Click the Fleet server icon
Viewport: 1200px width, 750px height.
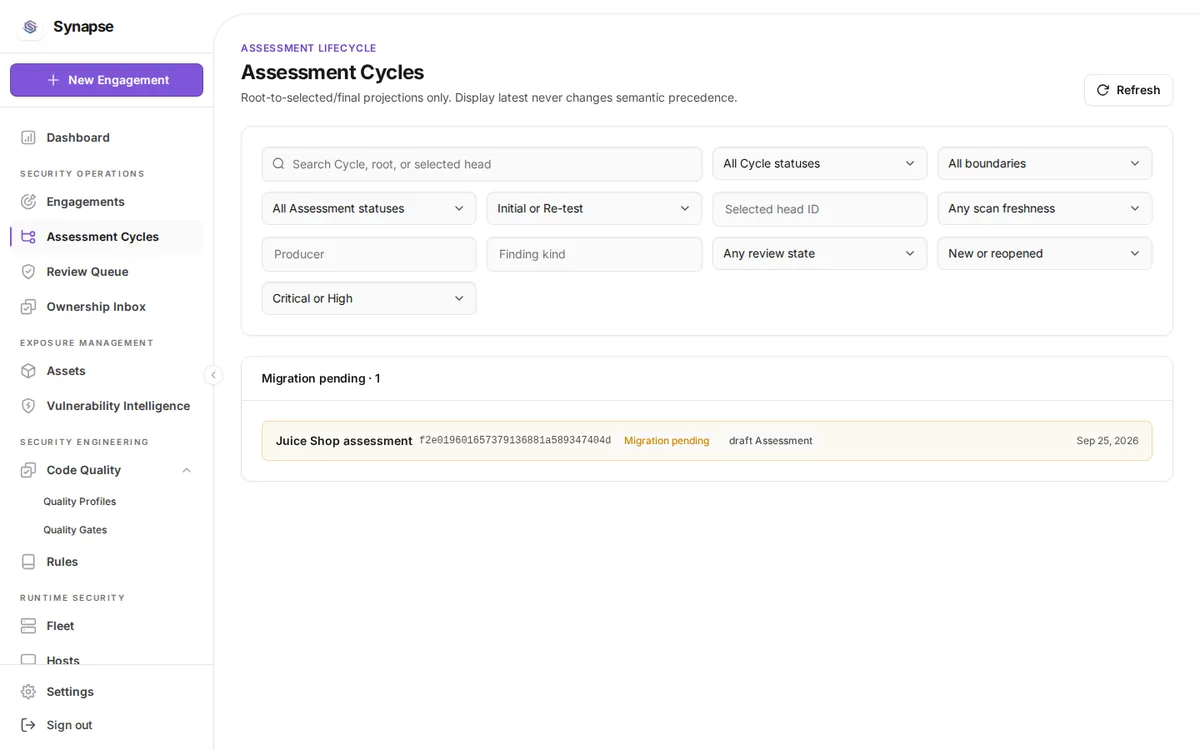[x=28, y=626]
